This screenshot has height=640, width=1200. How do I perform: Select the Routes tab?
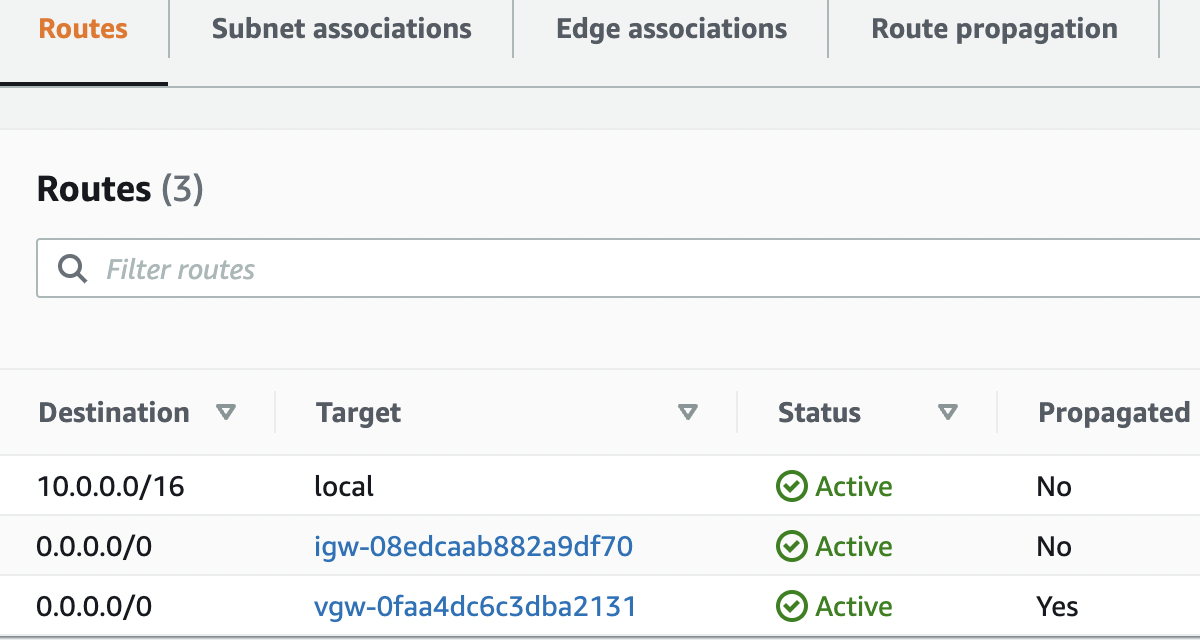tap(82, 29)
